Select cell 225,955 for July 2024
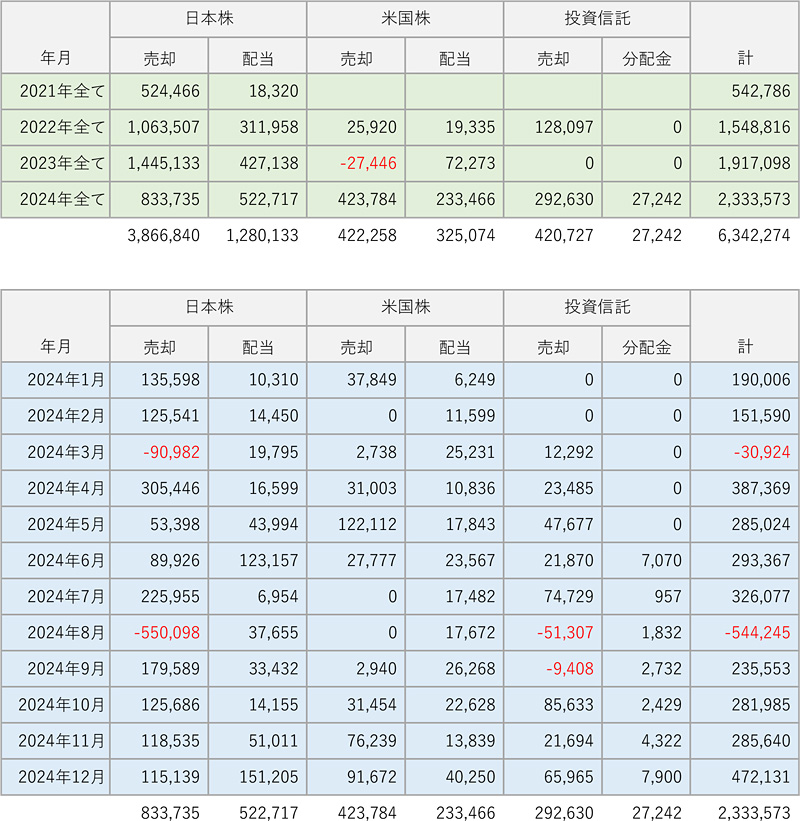The height and width of the screenshot is (821, 800). tap(170, 596)
